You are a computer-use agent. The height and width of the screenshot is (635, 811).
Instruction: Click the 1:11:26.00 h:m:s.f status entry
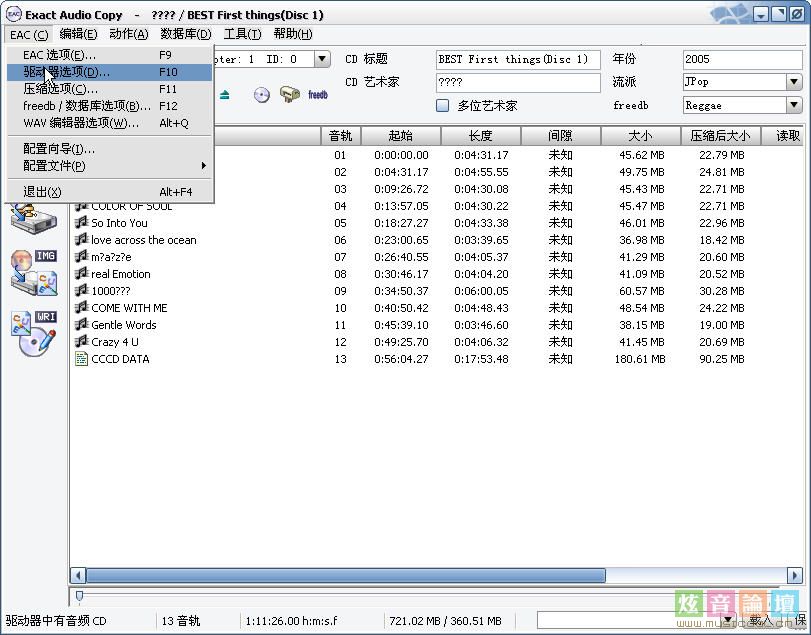[291, 621]
